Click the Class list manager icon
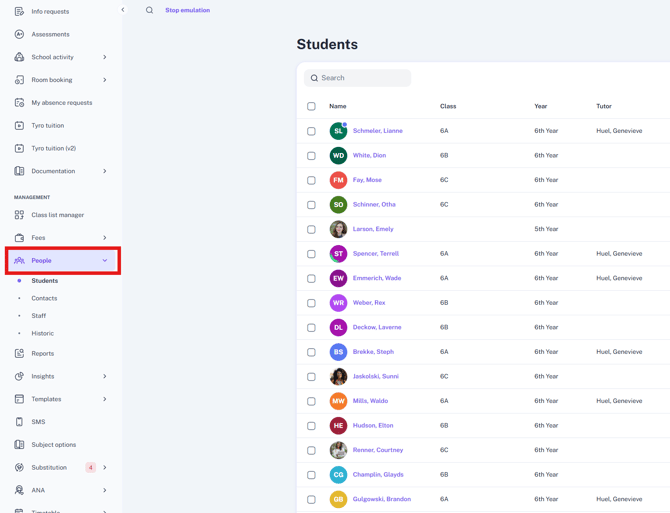670x513 pixels. click(x=19, y=215)
